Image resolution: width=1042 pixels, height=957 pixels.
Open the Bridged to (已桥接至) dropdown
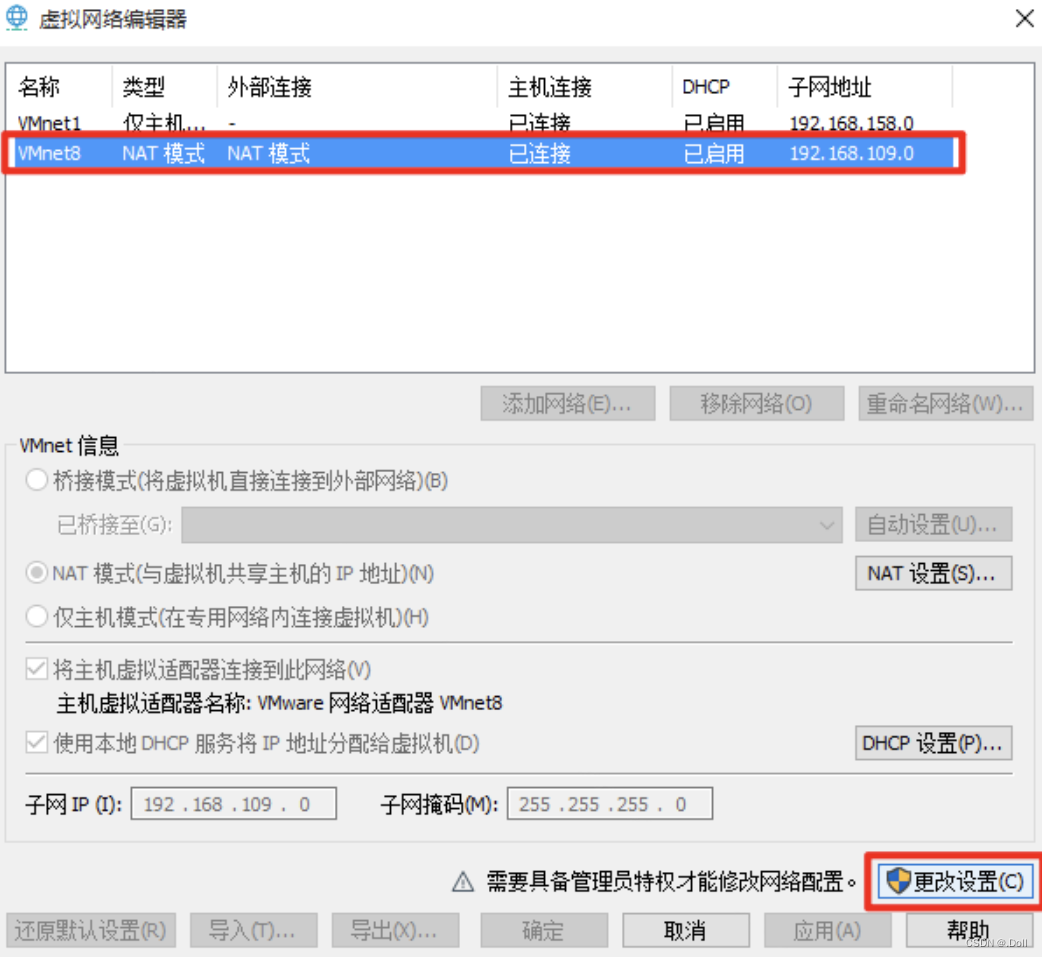tap(512, 525)
